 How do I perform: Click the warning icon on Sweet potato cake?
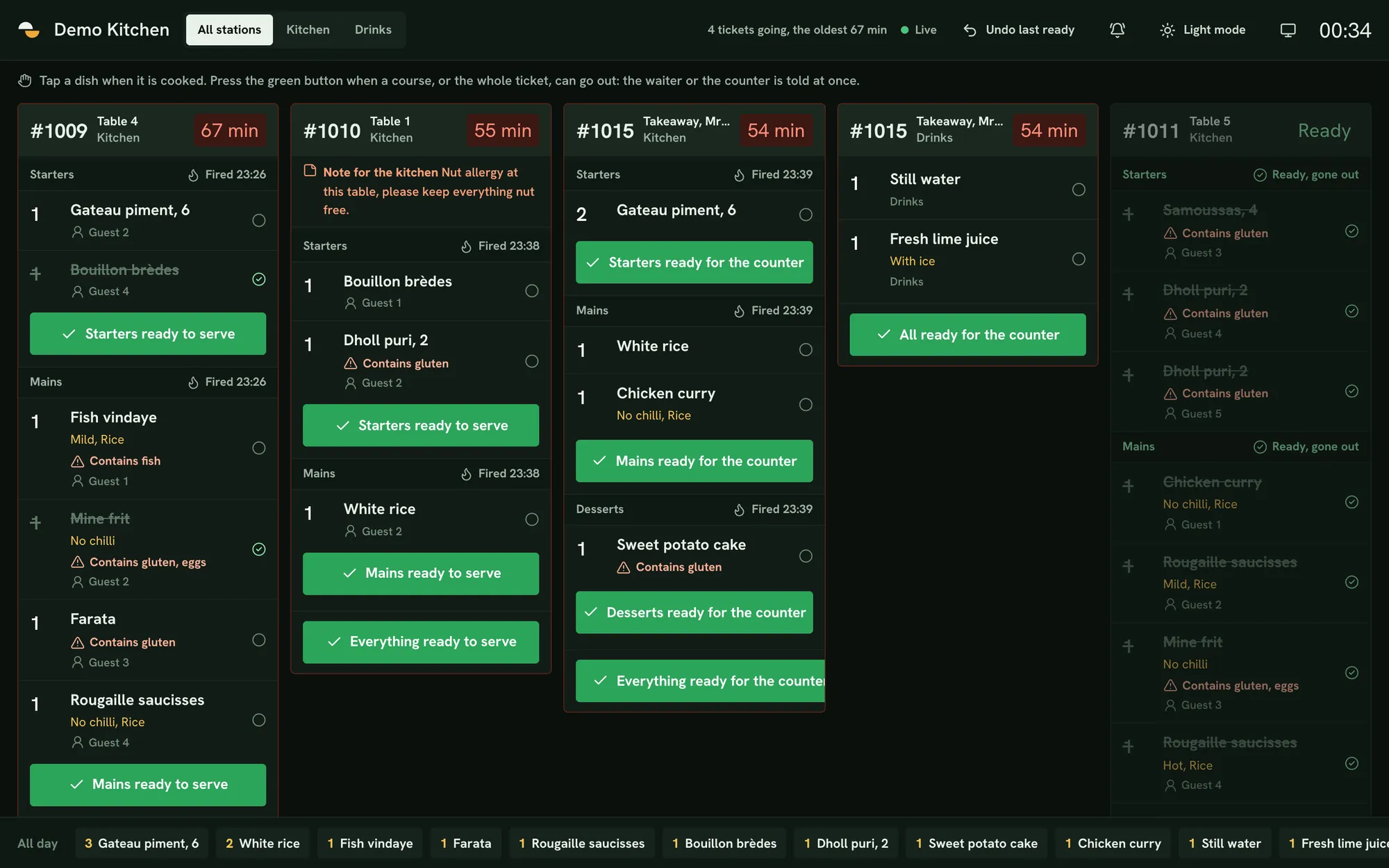624,567
